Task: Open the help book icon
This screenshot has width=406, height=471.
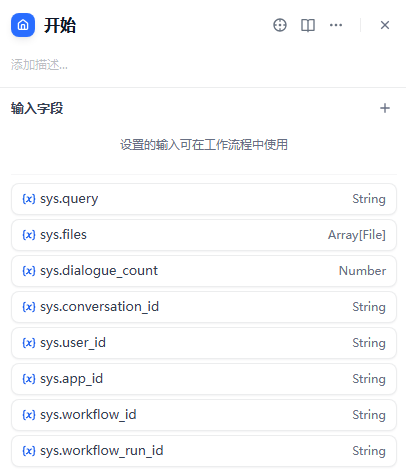Action: [x=308, y=25]
